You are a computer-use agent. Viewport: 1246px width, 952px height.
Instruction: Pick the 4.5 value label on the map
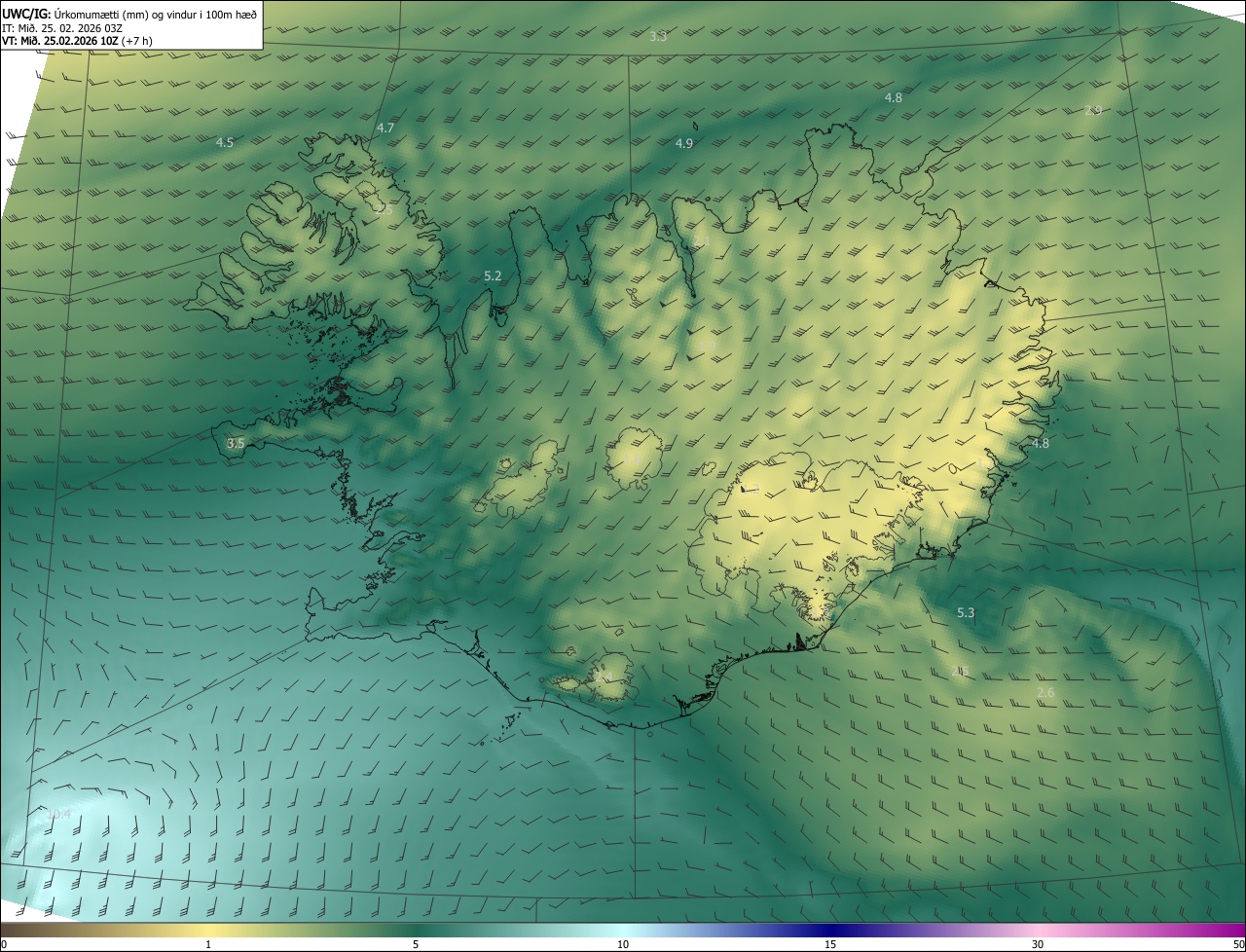point(225,143)
